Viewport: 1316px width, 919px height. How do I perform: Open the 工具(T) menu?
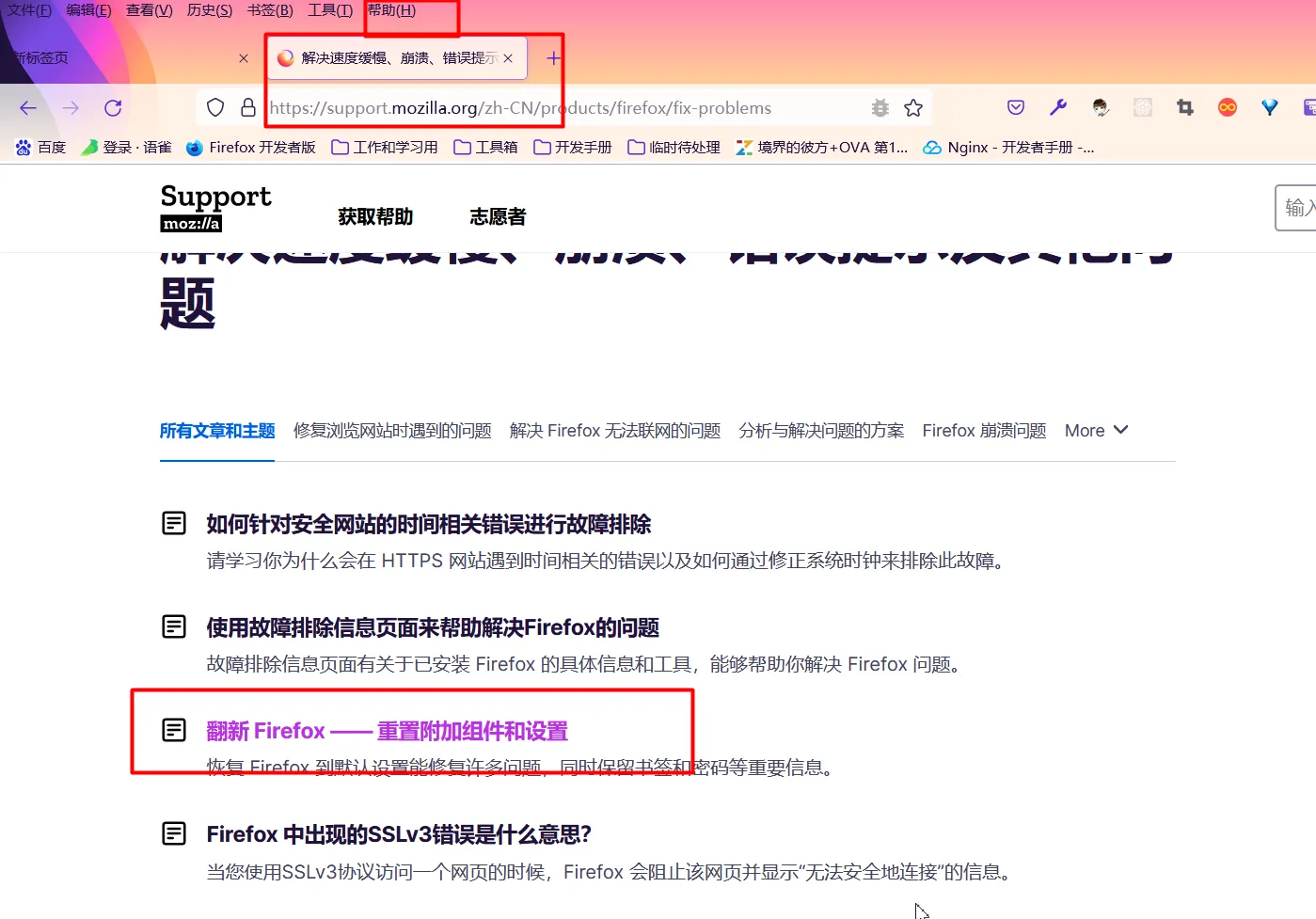point(330,10)
